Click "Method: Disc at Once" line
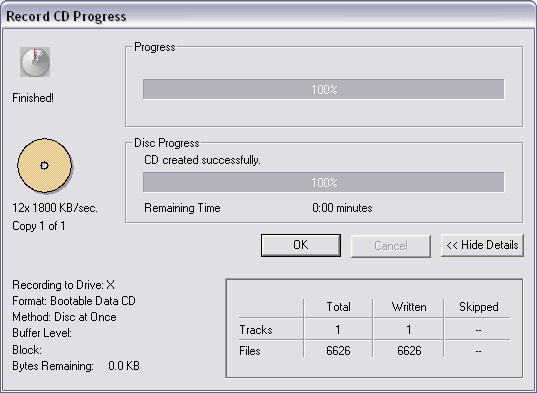The image size is (537, 393). click(64, 317)
